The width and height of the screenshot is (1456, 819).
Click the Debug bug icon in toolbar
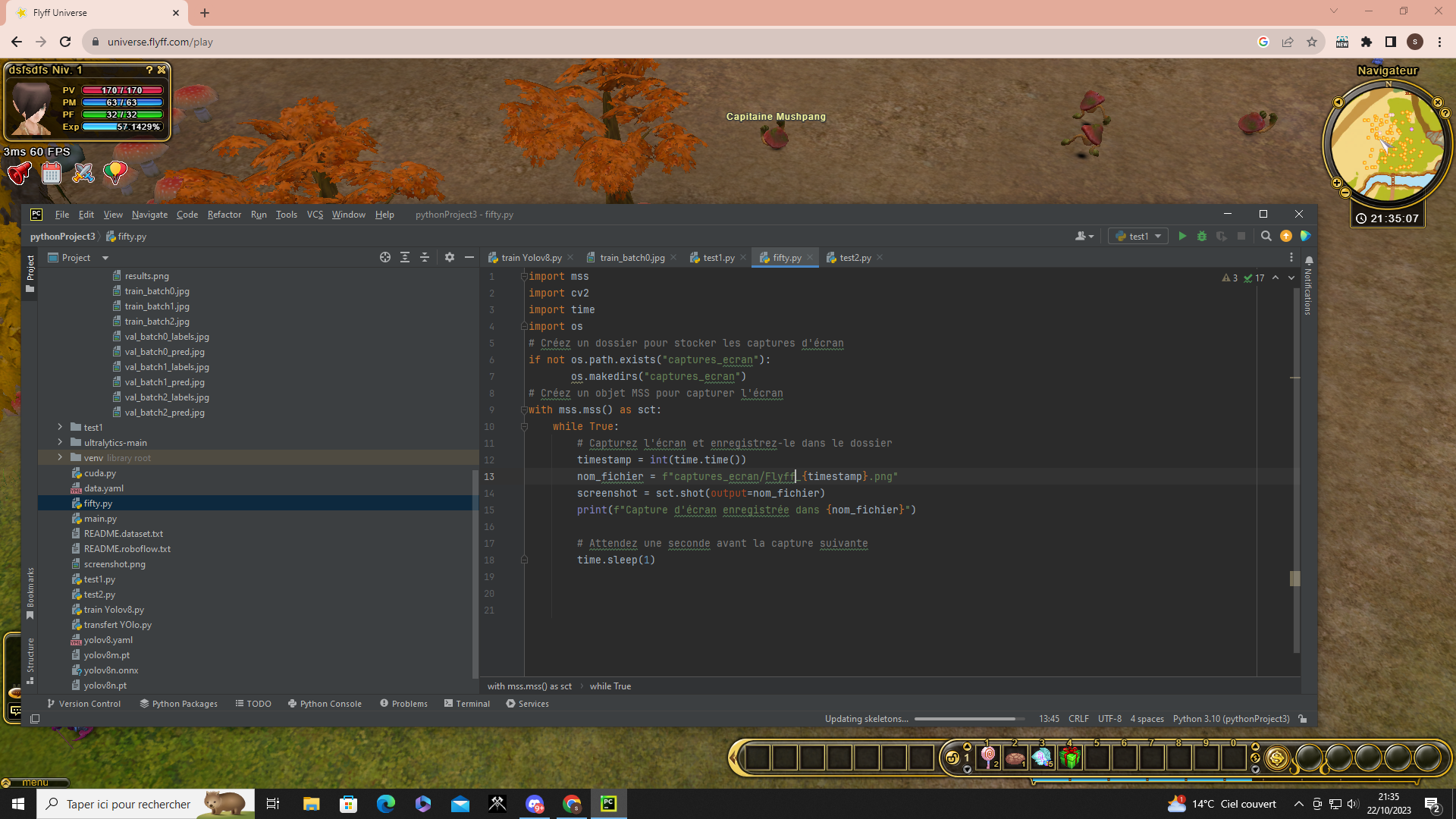click(x=1202, y=237)
